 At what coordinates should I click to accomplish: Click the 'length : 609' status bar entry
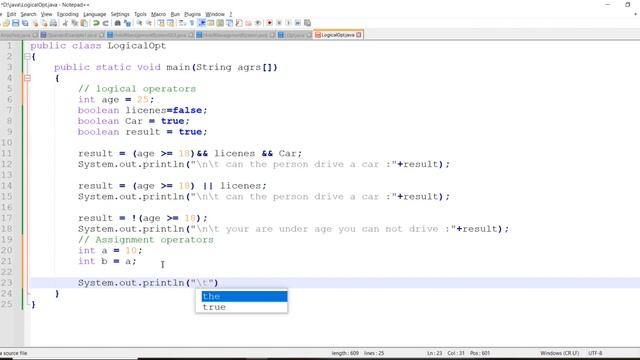click(345, 353)
